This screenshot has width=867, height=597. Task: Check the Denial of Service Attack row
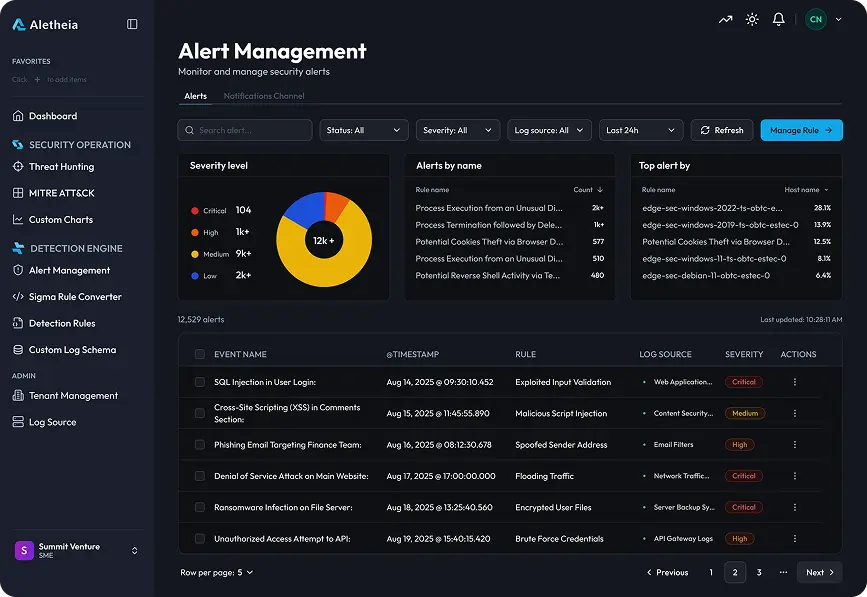click(x=200, y=476)
